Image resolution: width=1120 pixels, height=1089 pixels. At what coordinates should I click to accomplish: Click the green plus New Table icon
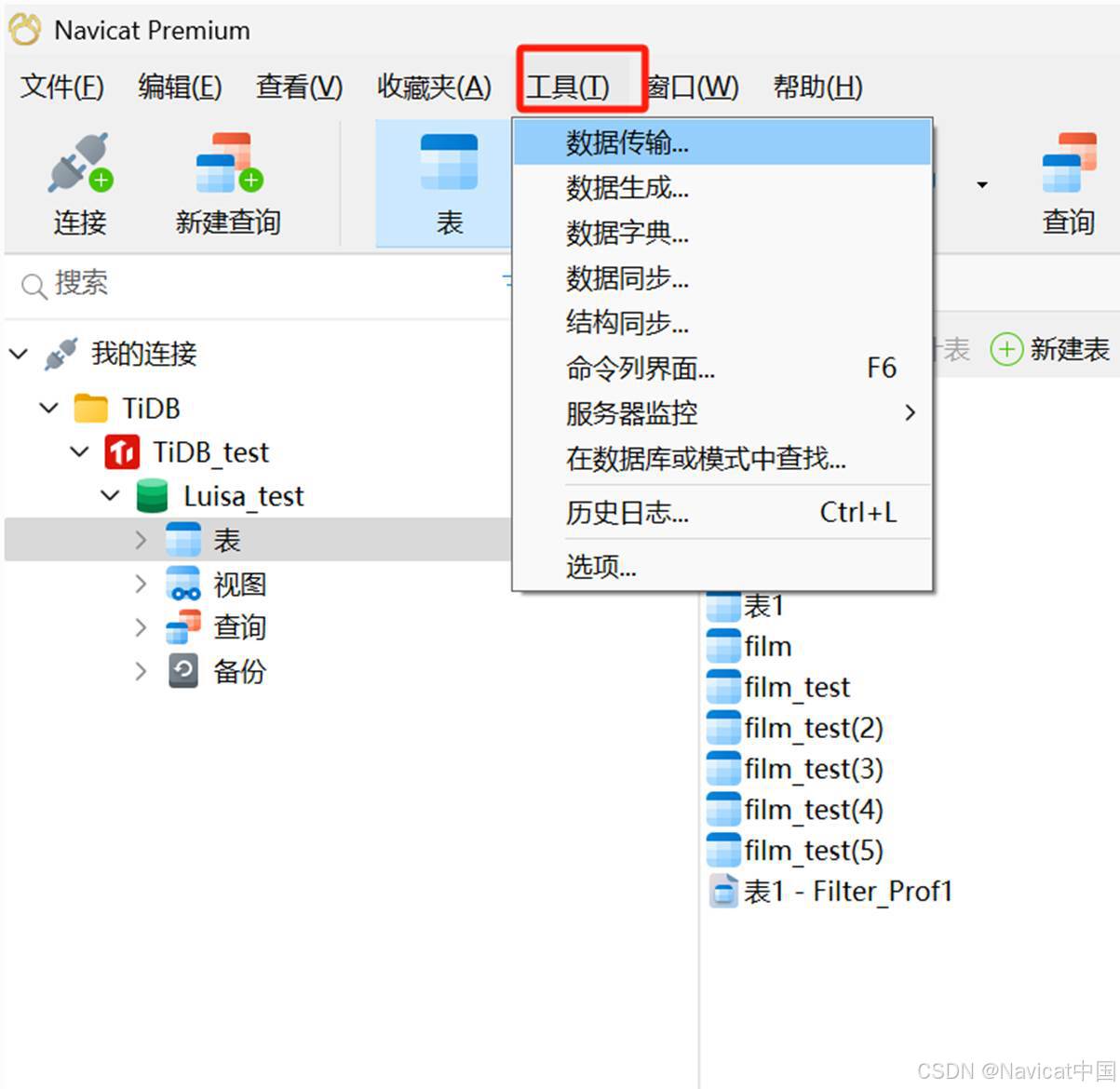(1006, 350)
